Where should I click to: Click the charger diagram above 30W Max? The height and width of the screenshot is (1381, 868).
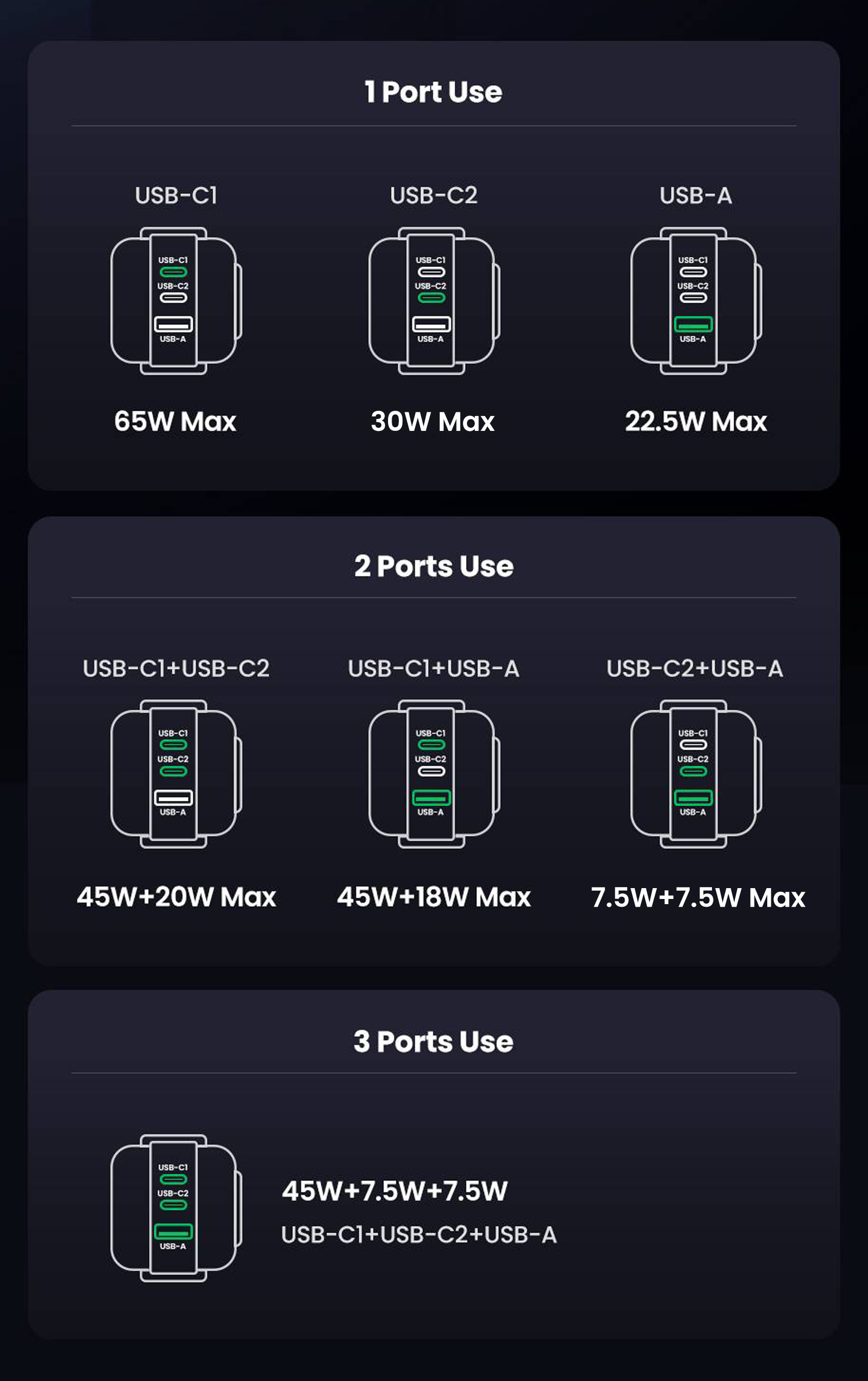(433, 301)
